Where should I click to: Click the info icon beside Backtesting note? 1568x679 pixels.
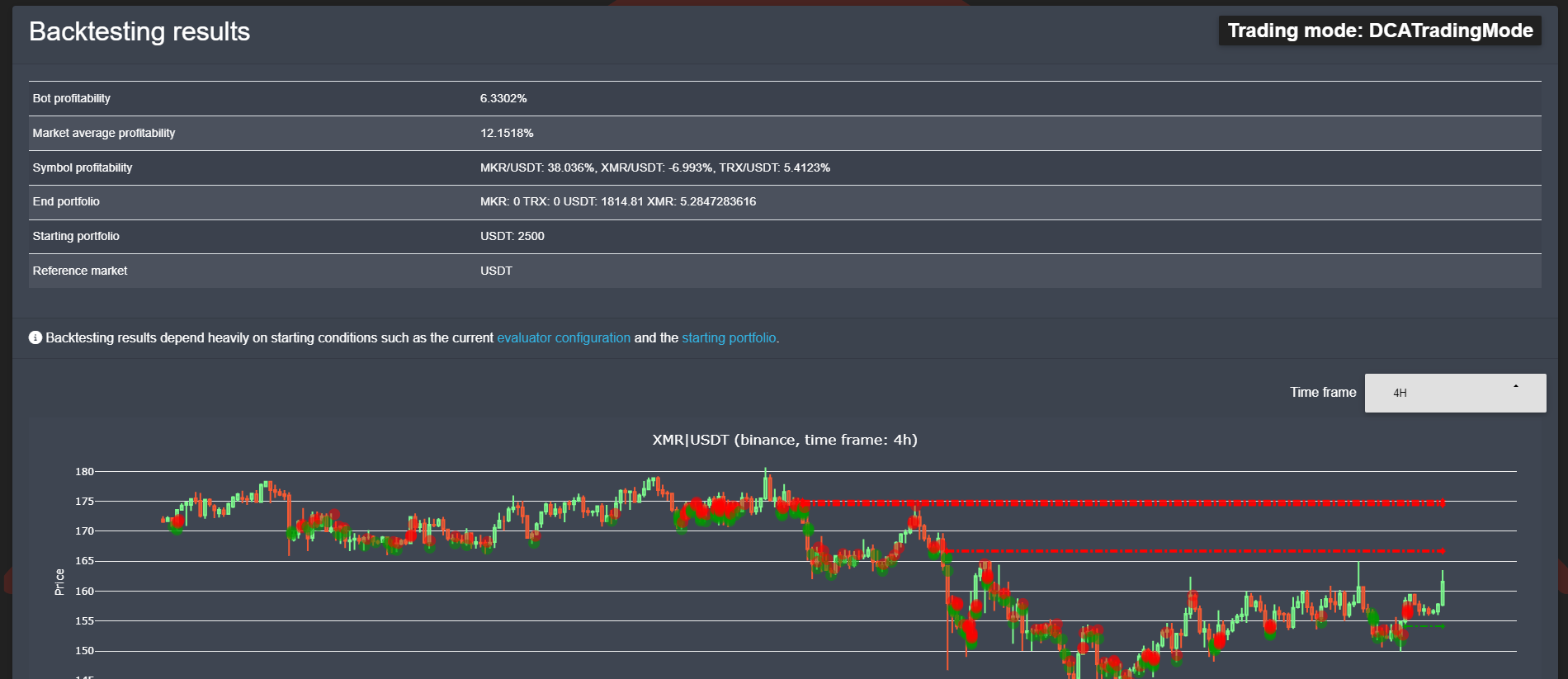coord(35,337)
